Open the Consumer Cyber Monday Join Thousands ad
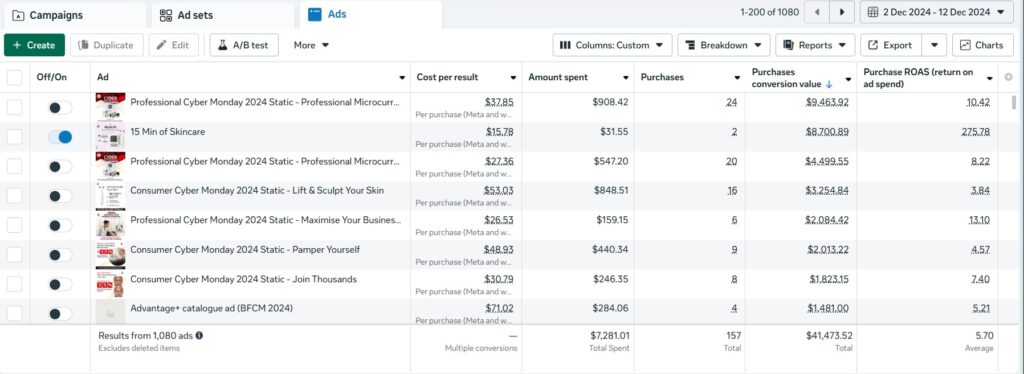1024x374 pixels. tap(244, 279)
